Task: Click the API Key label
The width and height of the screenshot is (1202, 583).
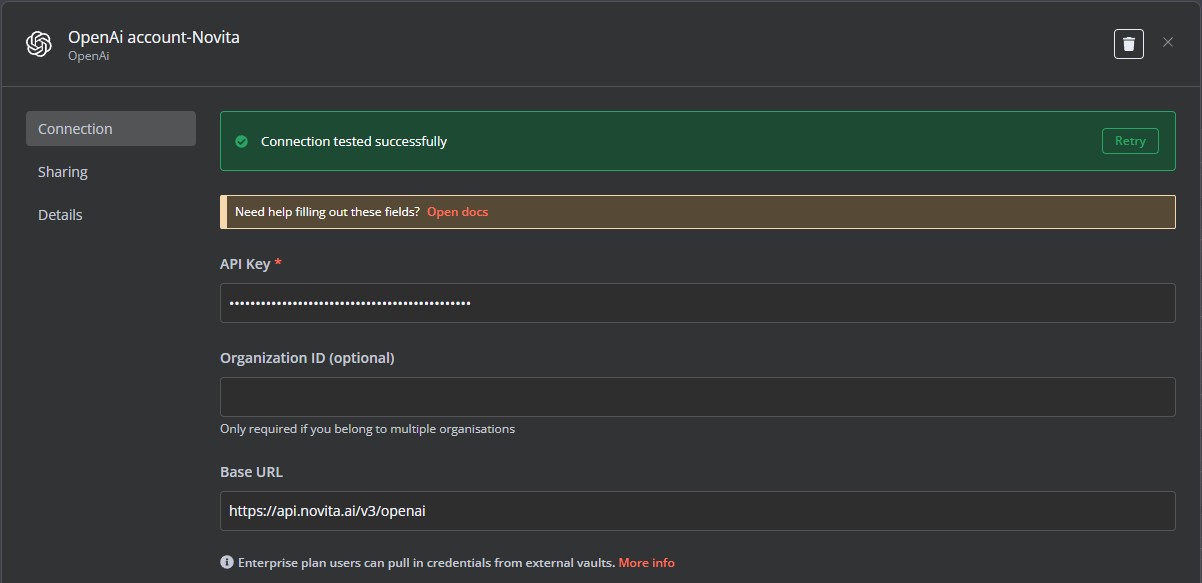Action: [245, 264]
